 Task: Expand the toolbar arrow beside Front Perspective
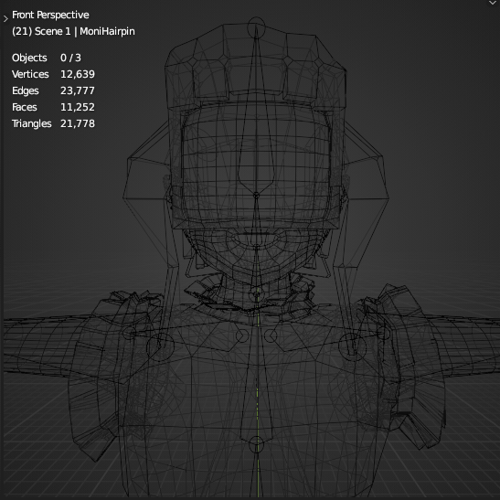tap(5, 19)
